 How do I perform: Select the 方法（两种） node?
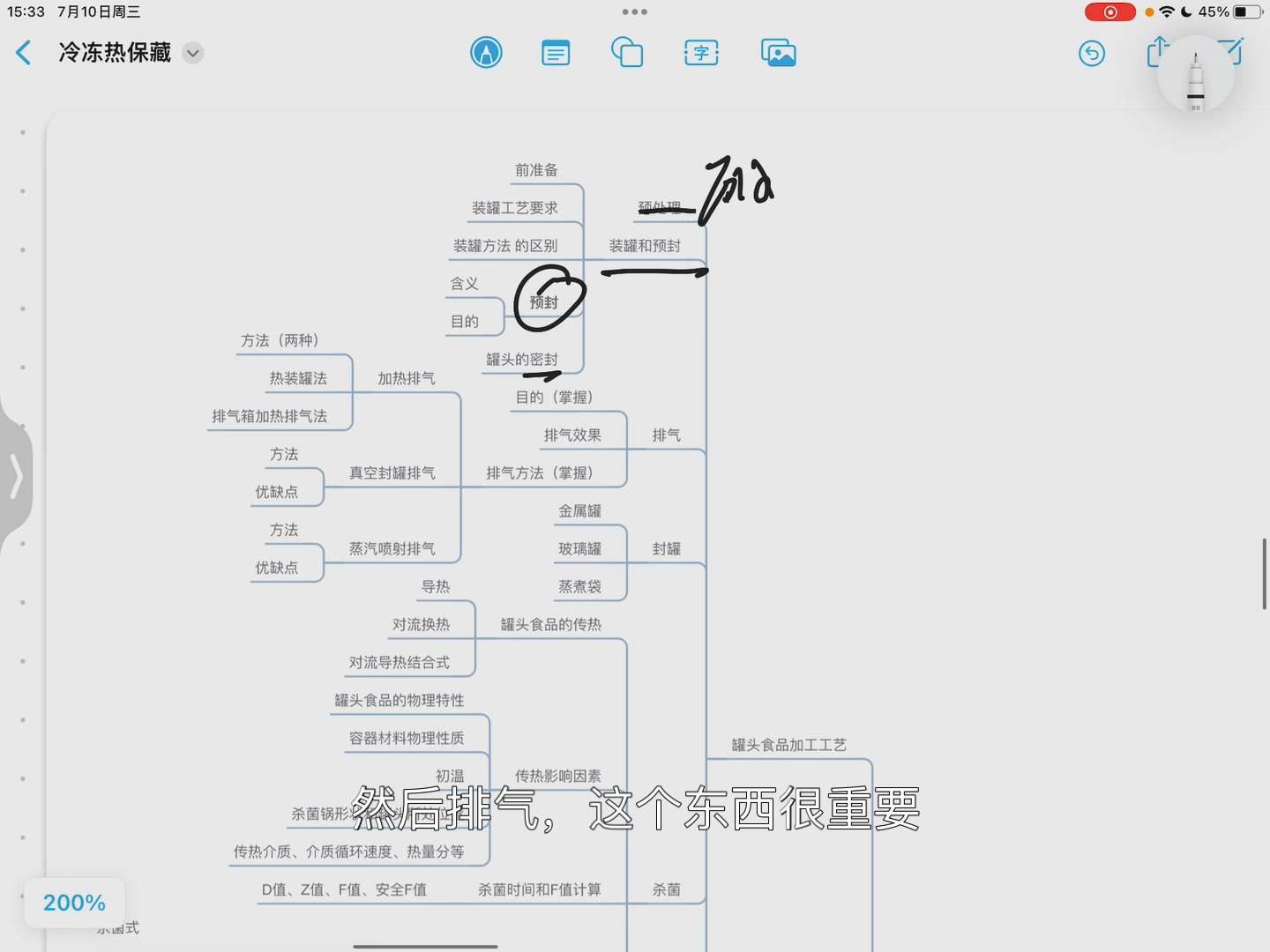280,340
